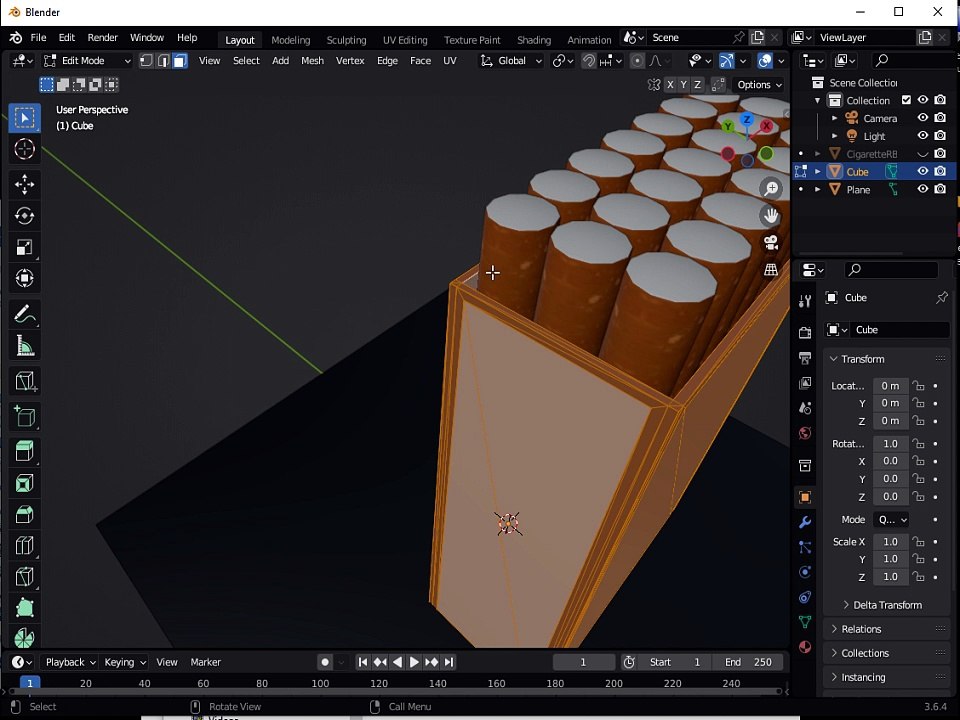Toggle X axis mirror

(x=670, y=84)
